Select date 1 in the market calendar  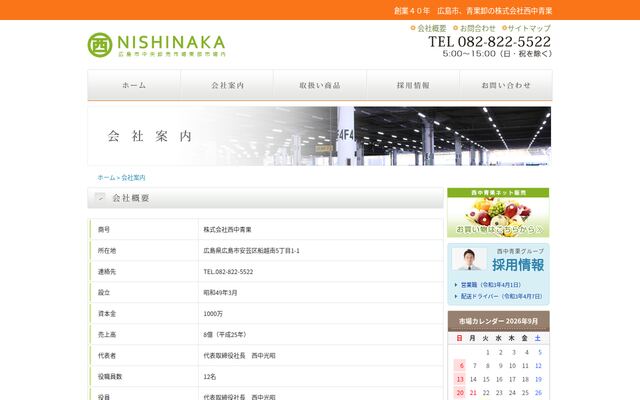pos(487,352)
